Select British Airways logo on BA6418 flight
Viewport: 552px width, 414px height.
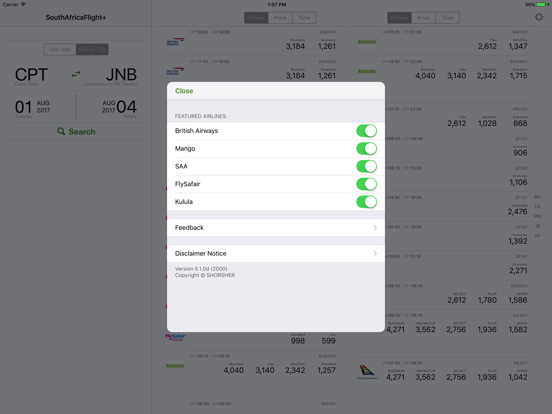[175, 42]
